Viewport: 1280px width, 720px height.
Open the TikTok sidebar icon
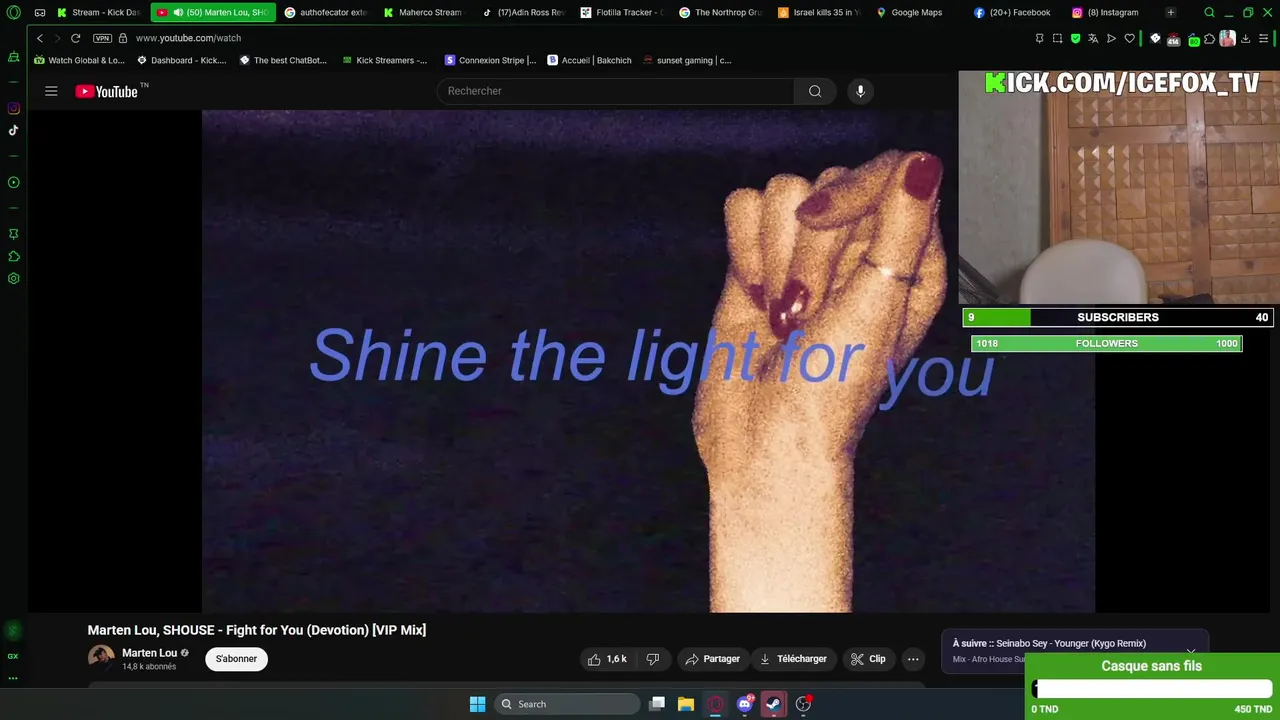pyautogui.click(x=14, y=130)
